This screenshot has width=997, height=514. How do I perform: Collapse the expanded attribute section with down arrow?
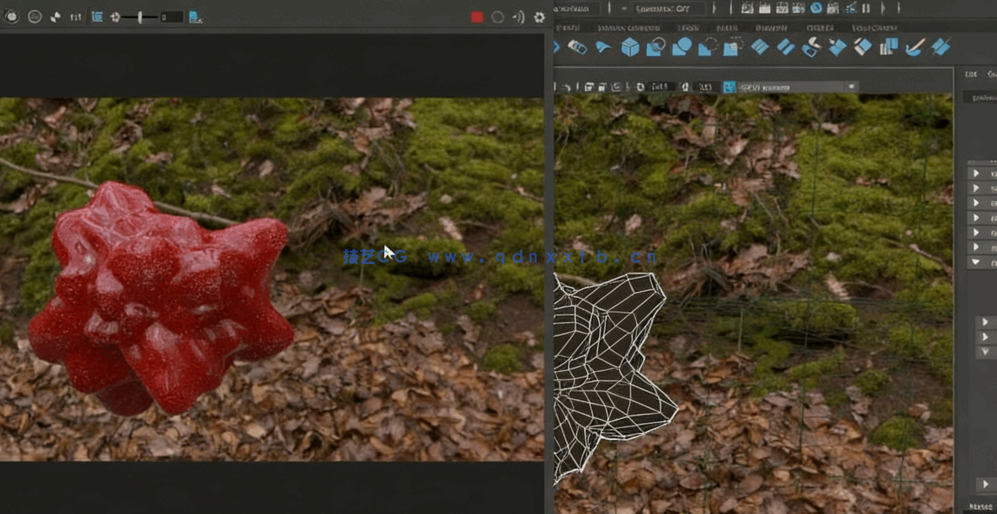975,262
